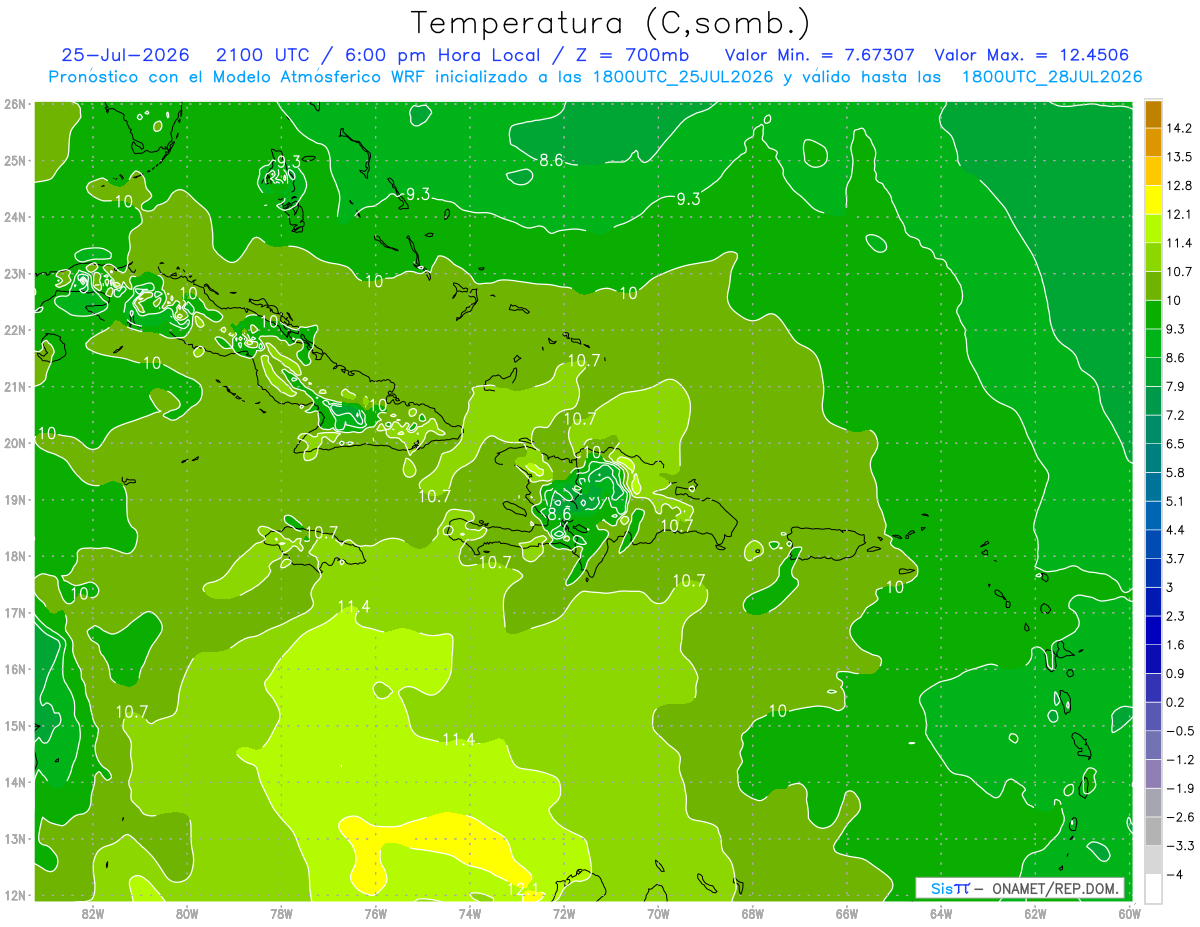This screenshot has height=927, width=1200.
Task: Click the longitude label "82W"
Action: click(x=93, y=913)
